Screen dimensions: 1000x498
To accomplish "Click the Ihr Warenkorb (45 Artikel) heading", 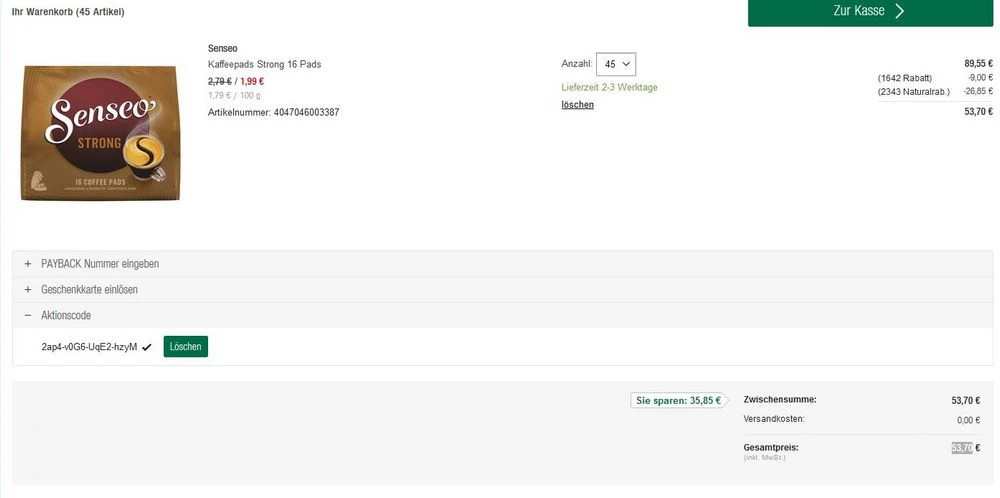I will tap(68, 12).
